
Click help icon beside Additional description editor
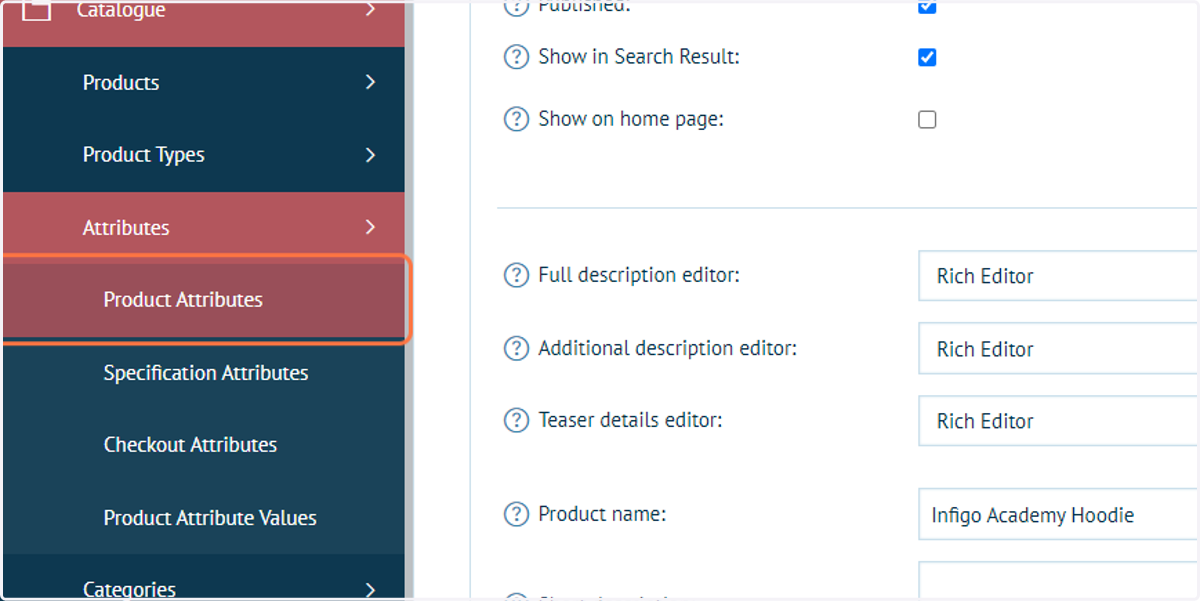tap(515, 348)
